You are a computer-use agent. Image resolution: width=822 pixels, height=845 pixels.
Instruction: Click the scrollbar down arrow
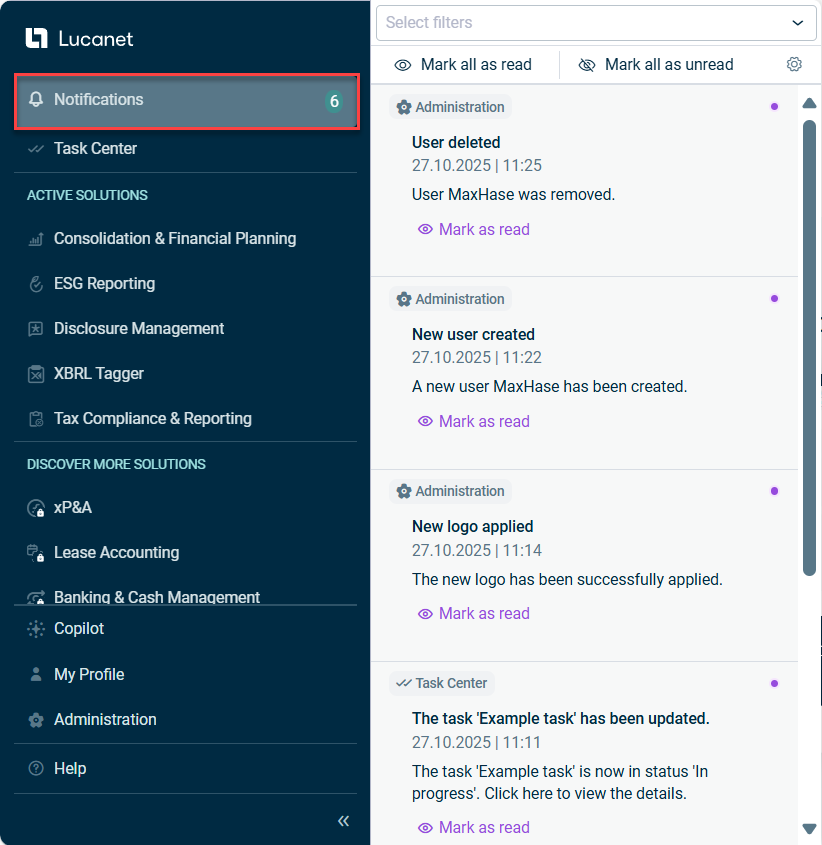(x=808, y=829)
